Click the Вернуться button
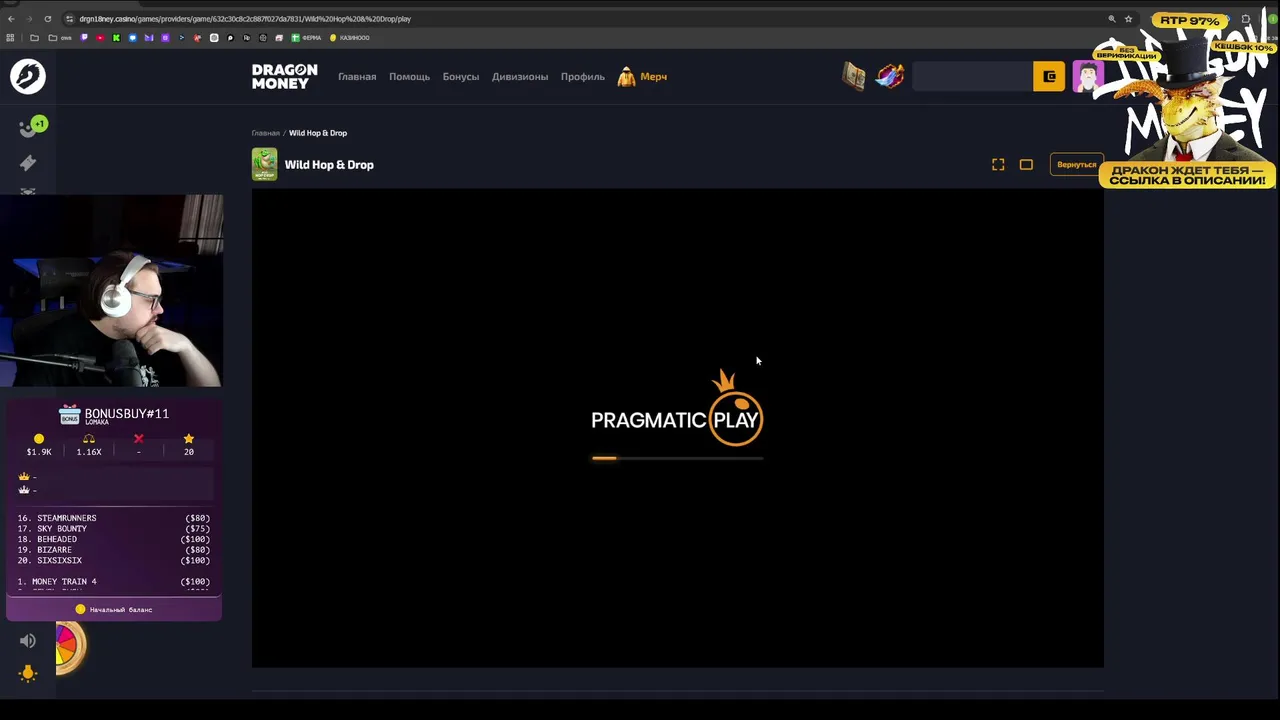This screenshot has height=720, width=1280. [1076, 164]
